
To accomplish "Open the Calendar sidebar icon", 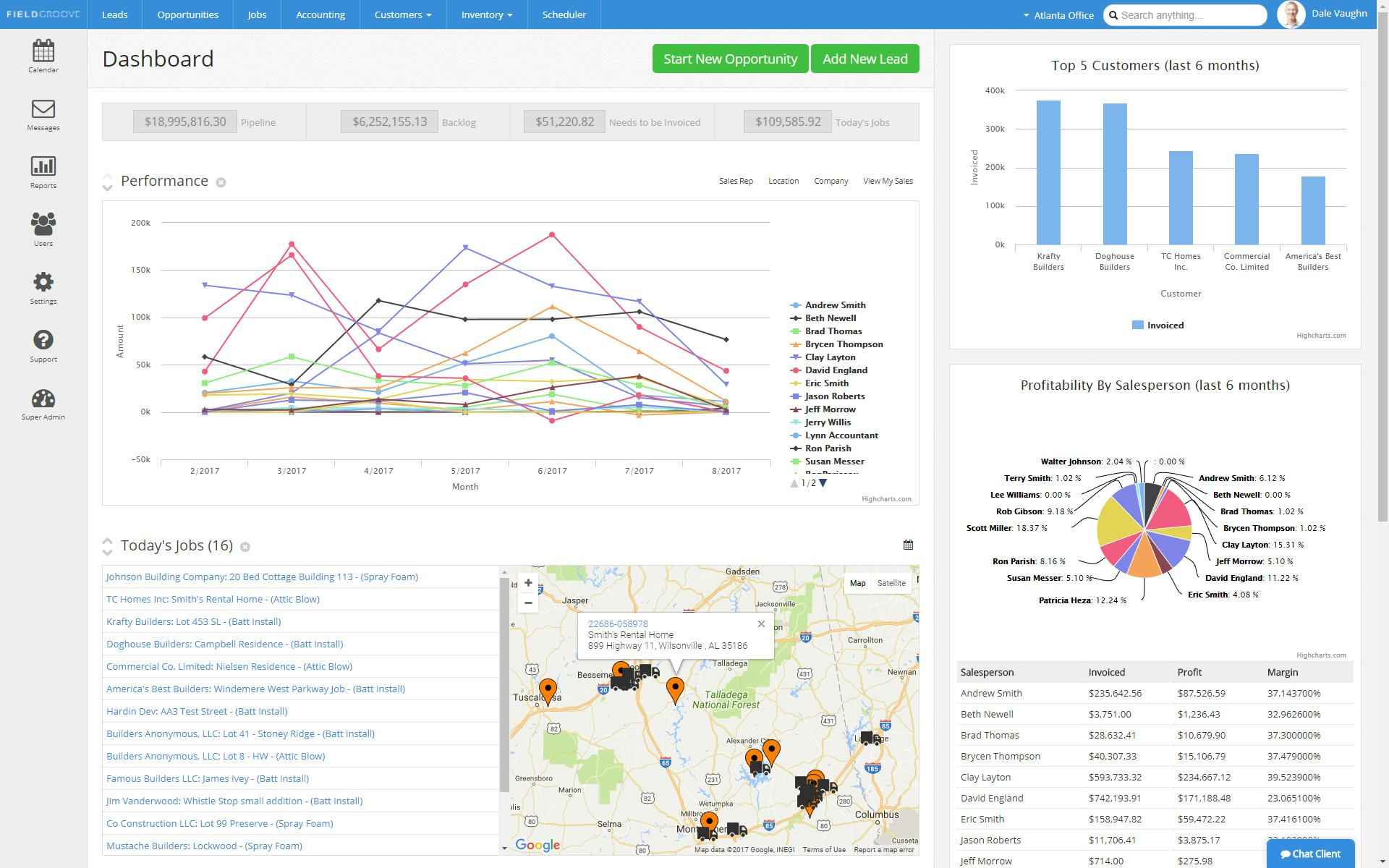I will tap(43, 56).
